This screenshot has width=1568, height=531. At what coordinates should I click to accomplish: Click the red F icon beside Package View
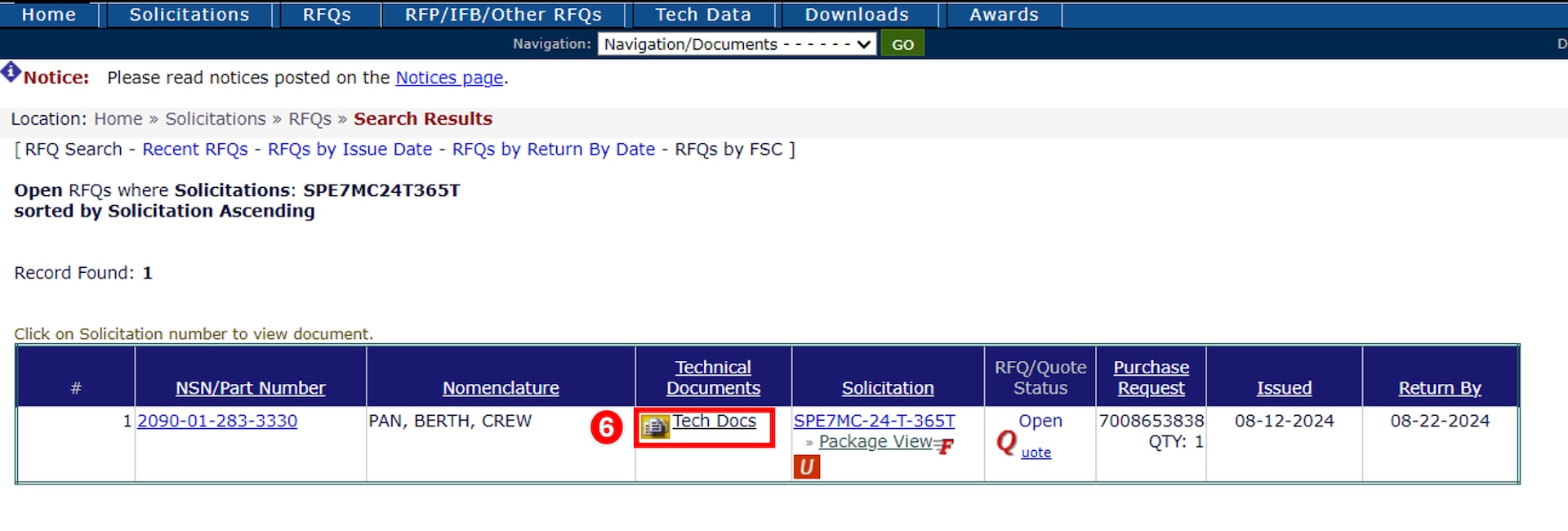(945, 446)
